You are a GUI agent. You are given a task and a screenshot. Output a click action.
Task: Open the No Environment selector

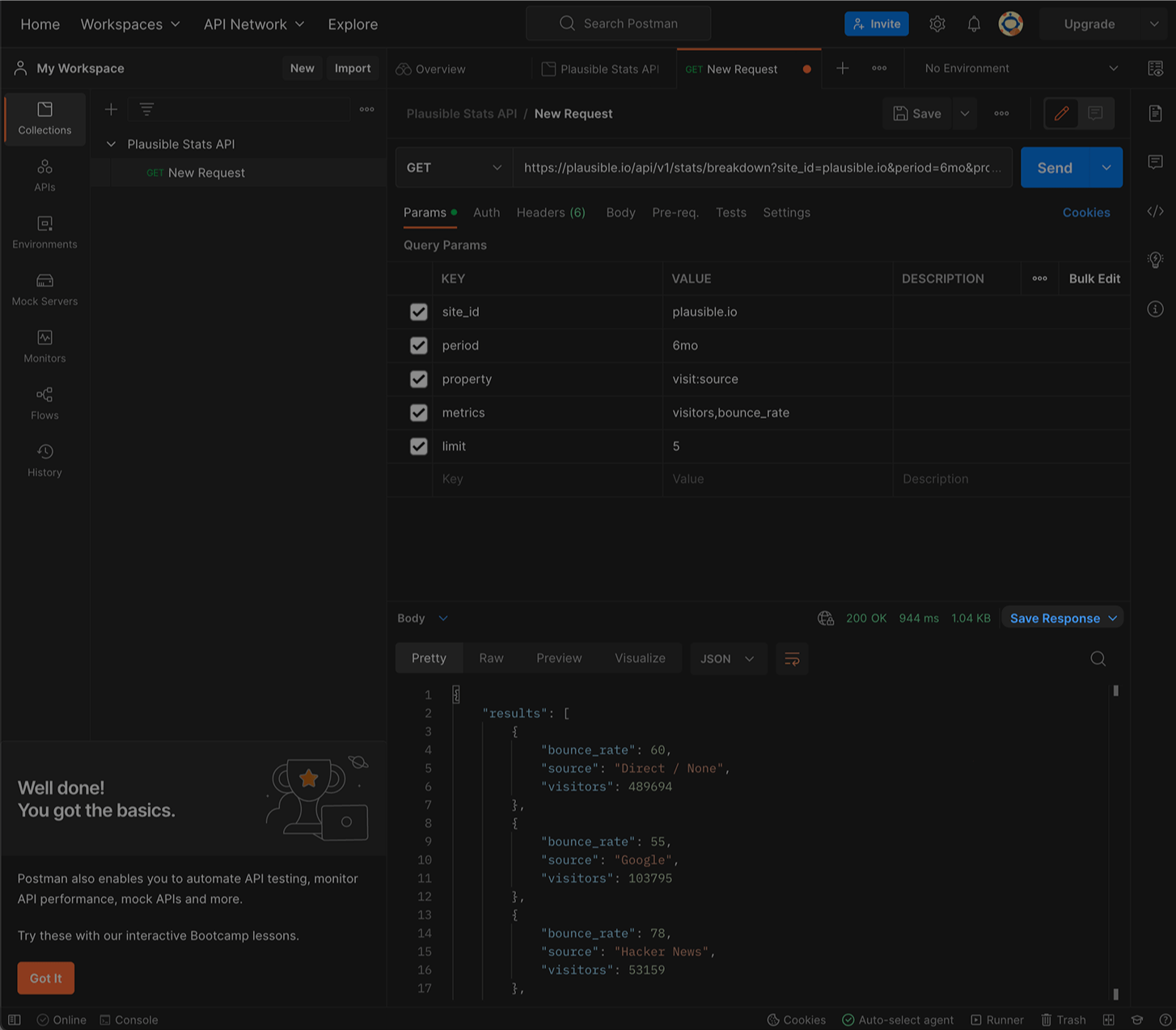(x=1022, y=69)
